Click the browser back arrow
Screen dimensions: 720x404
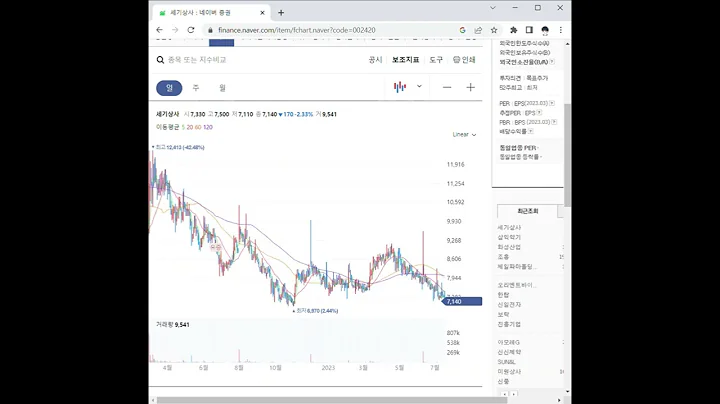[x=159, y=30]
